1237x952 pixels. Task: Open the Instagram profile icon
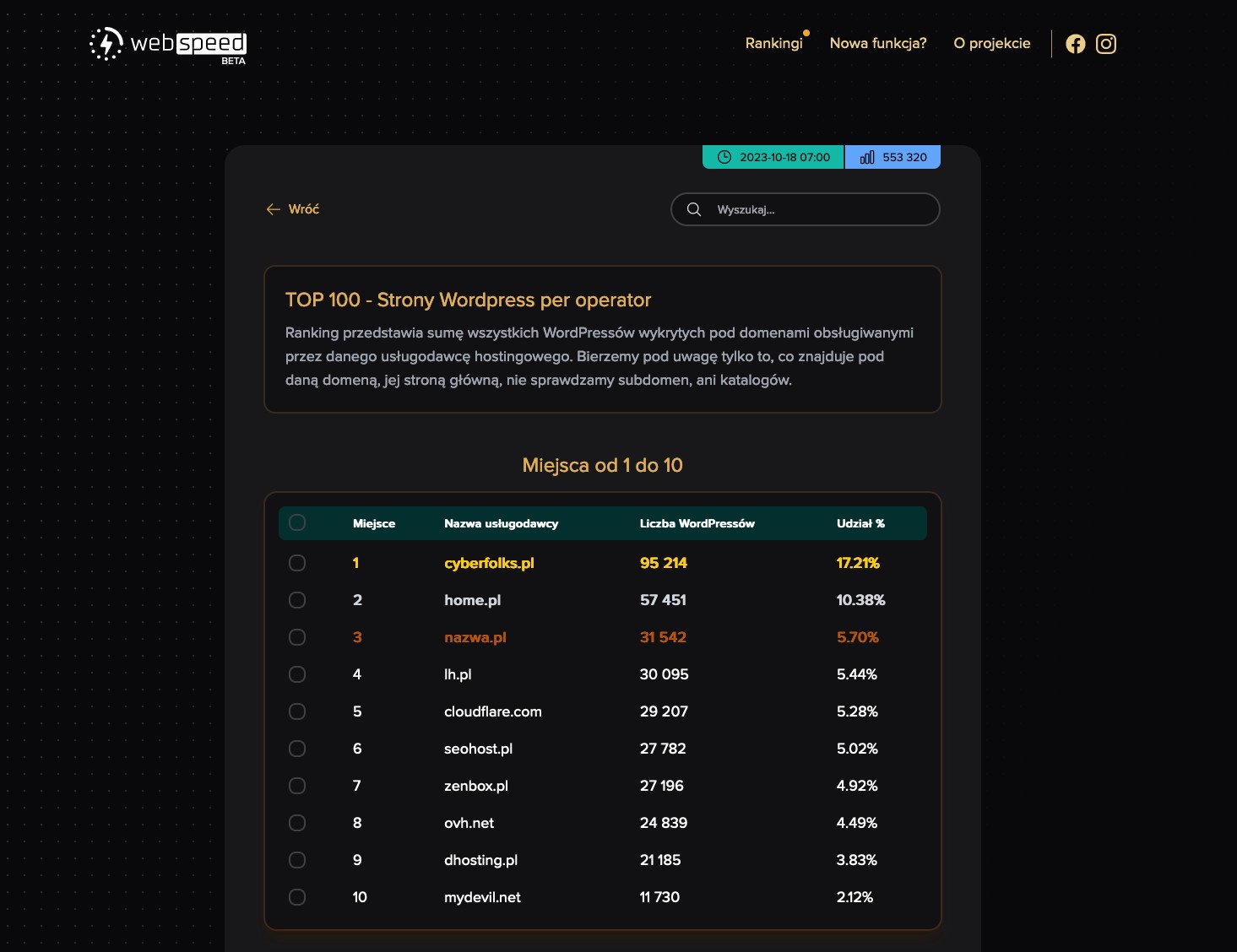click(x=1106, y=44)
